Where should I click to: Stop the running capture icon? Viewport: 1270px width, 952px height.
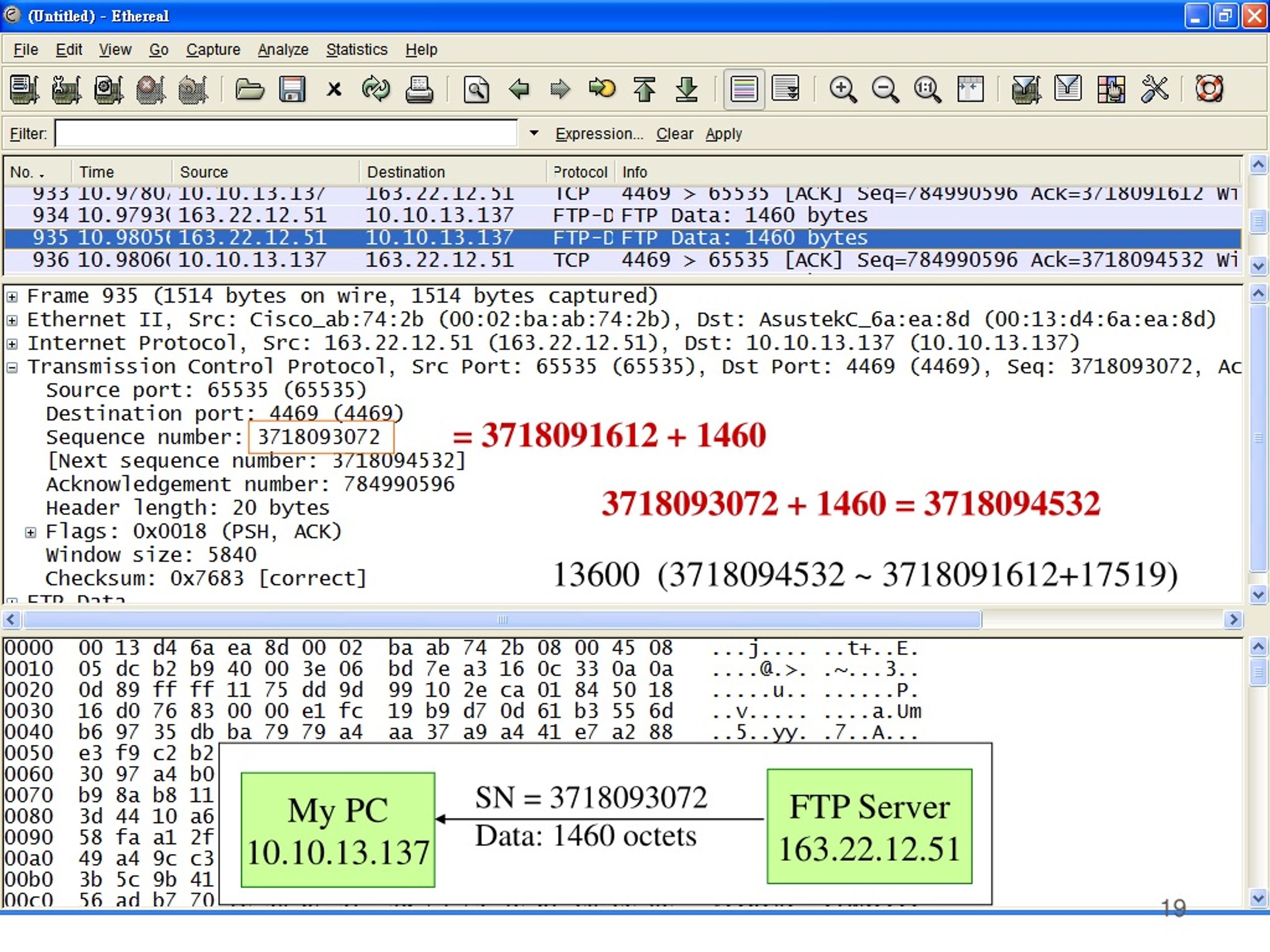click(x=150, y=89)
